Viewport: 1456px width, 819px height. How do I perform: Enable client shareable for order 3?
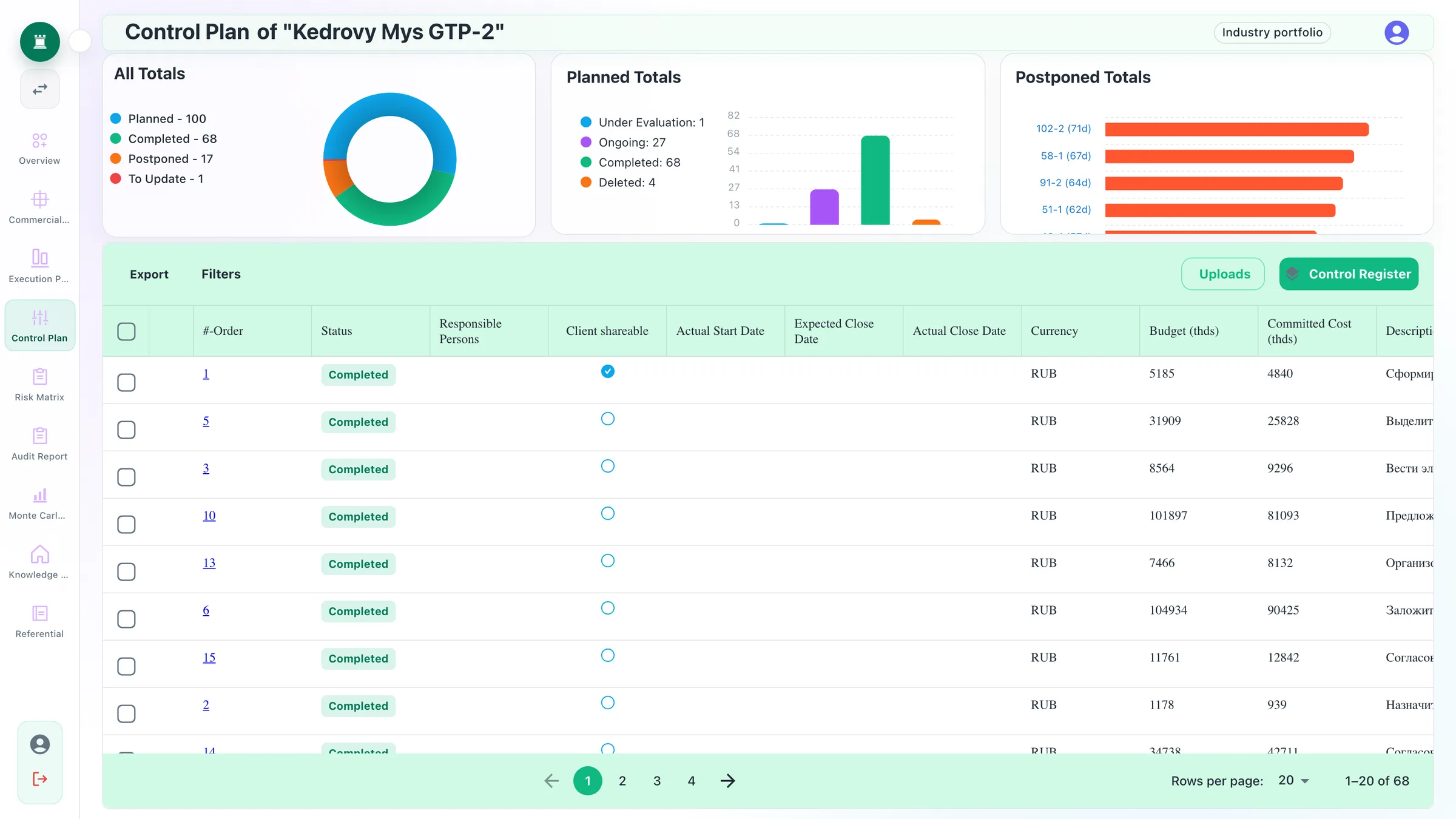click(607, 466)
